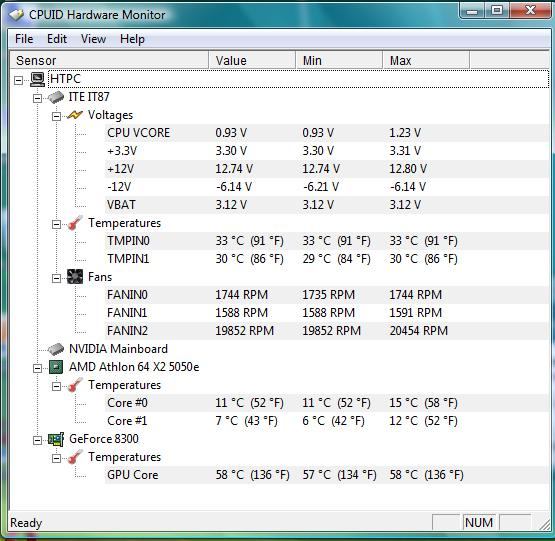Select the VBAT row

pos(327,205)
